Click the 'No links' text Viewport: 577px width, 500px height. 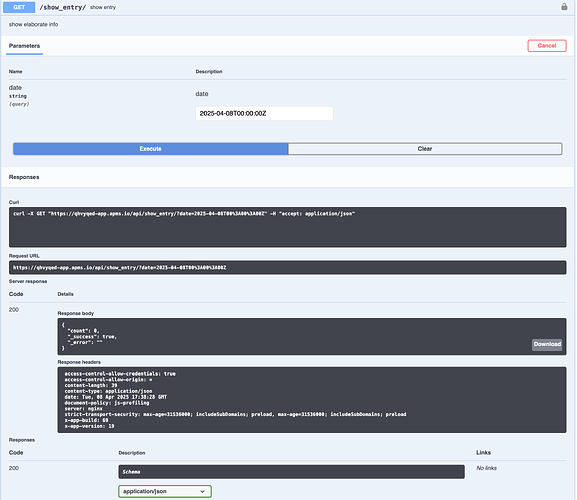tap(486, 468)
